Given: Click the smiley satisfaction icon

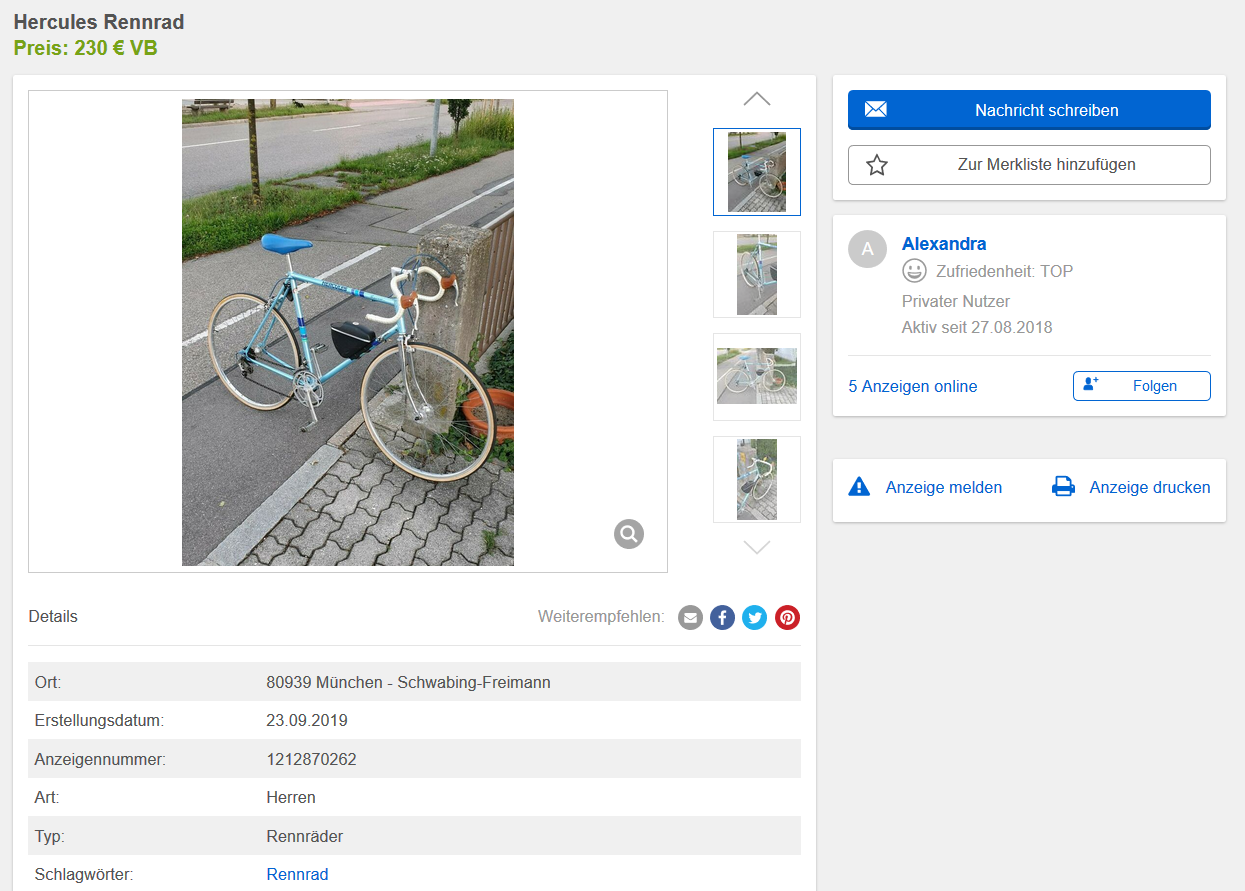Looking at the screenshot, I should pyautogui.click(x=914, y=271).
